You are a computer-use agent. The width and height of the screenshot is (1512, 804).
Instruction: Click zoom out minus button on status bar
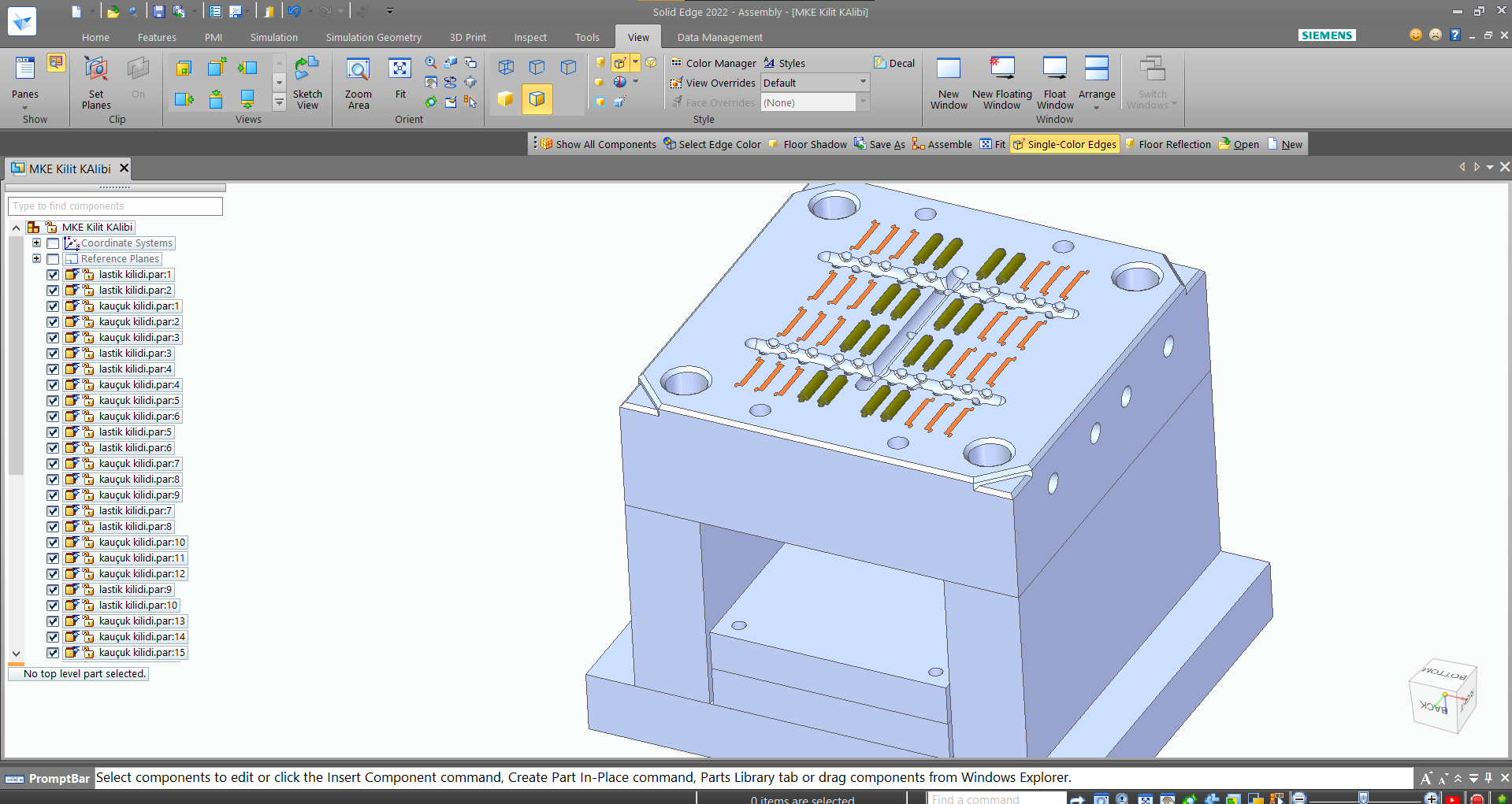tap(1299, 798)
